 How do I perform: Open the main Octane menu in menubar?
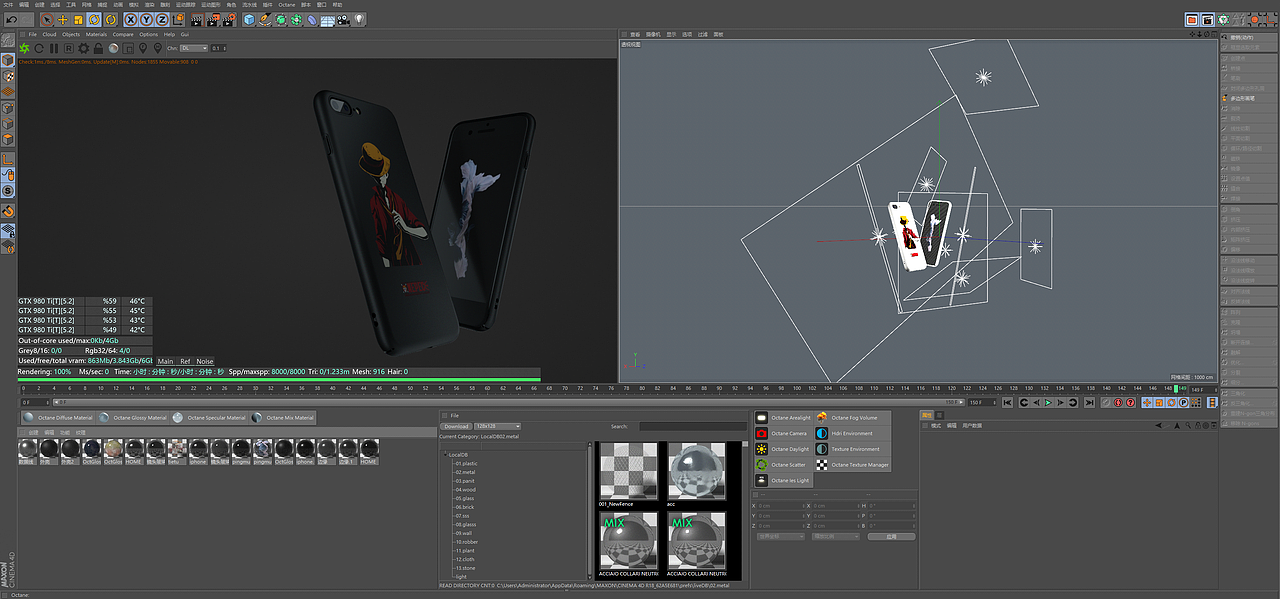click(287, 4)
